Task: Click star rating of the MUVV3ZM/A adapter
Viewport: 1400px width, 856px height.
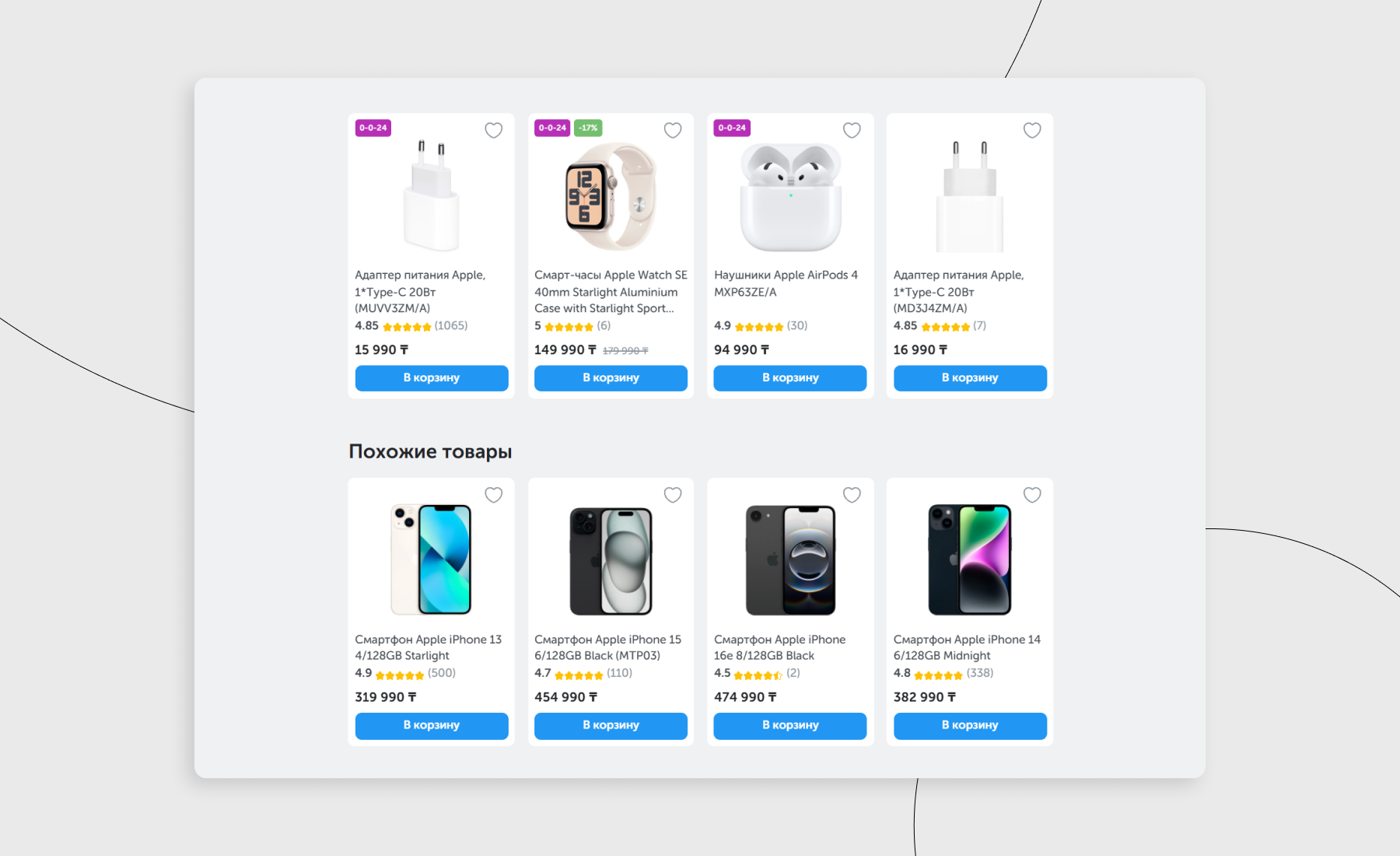Action: click(x=407, y=327)
